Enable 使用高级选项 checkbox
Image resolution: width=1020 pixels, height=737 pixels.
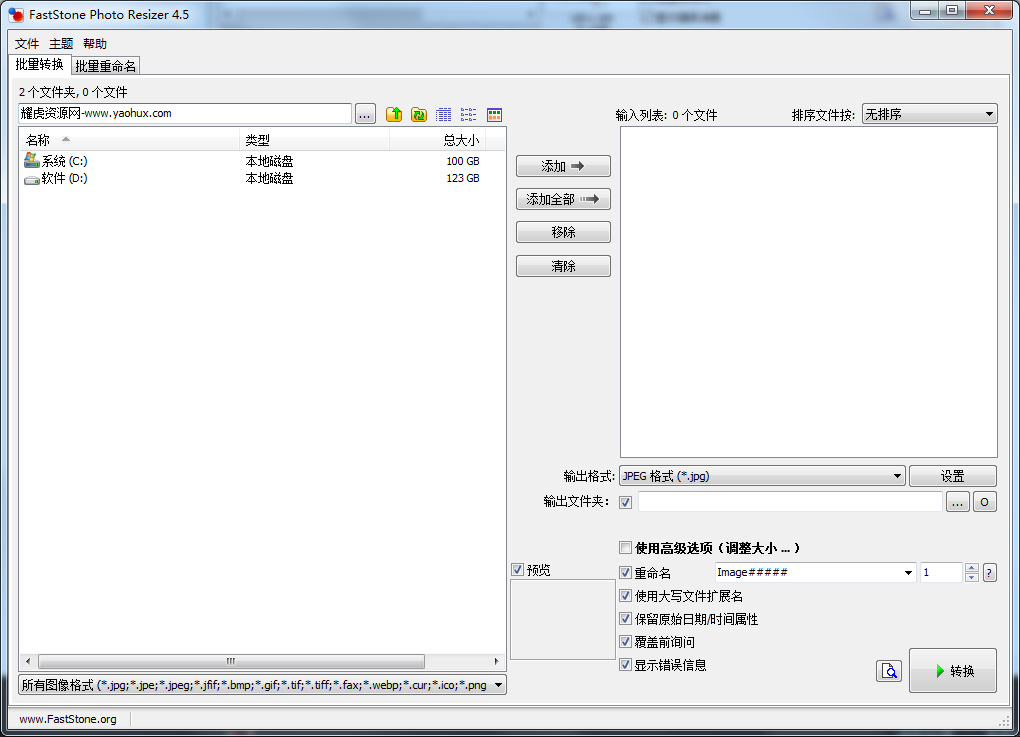point(626,548)
